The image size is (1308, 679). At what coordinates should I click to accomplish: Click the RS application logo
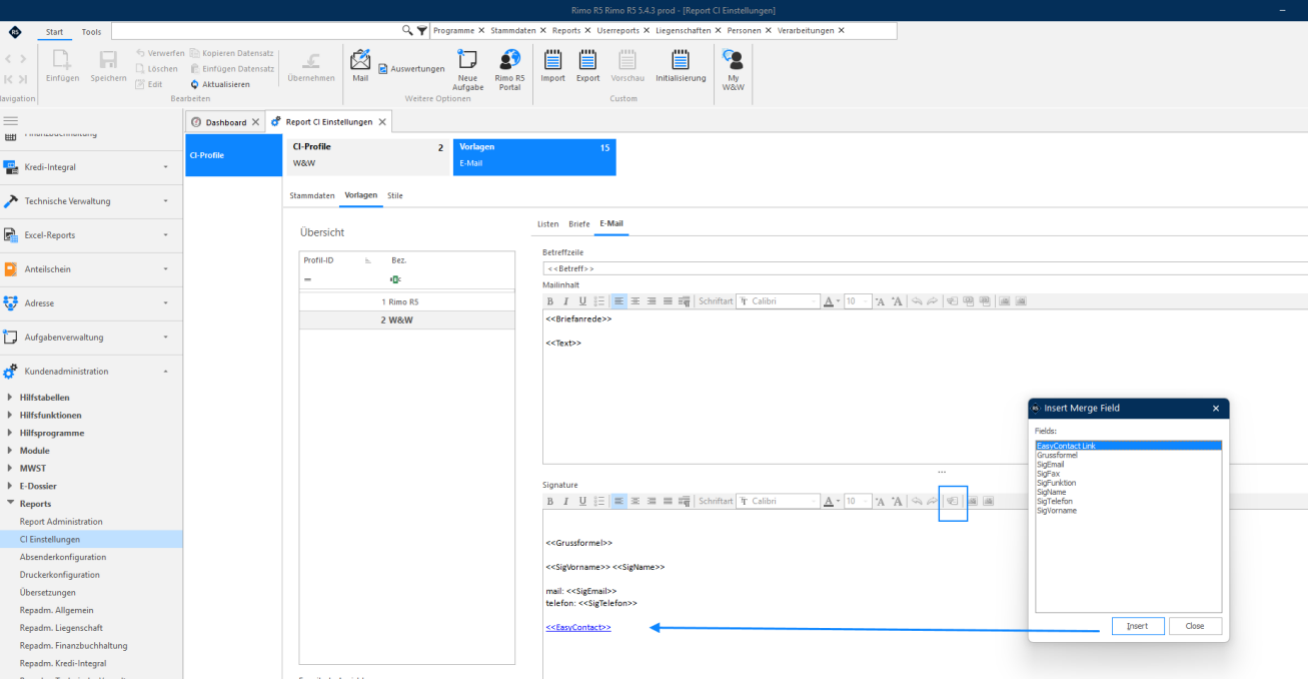14,32
